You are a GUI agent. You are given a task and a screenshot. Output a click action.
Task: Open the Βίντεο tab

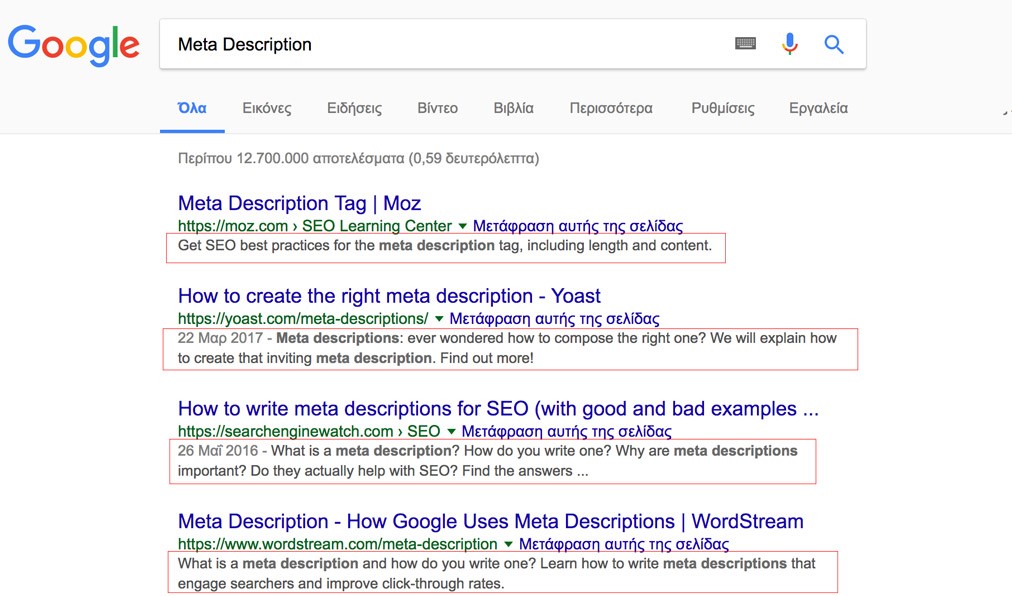tap(437, 108)
